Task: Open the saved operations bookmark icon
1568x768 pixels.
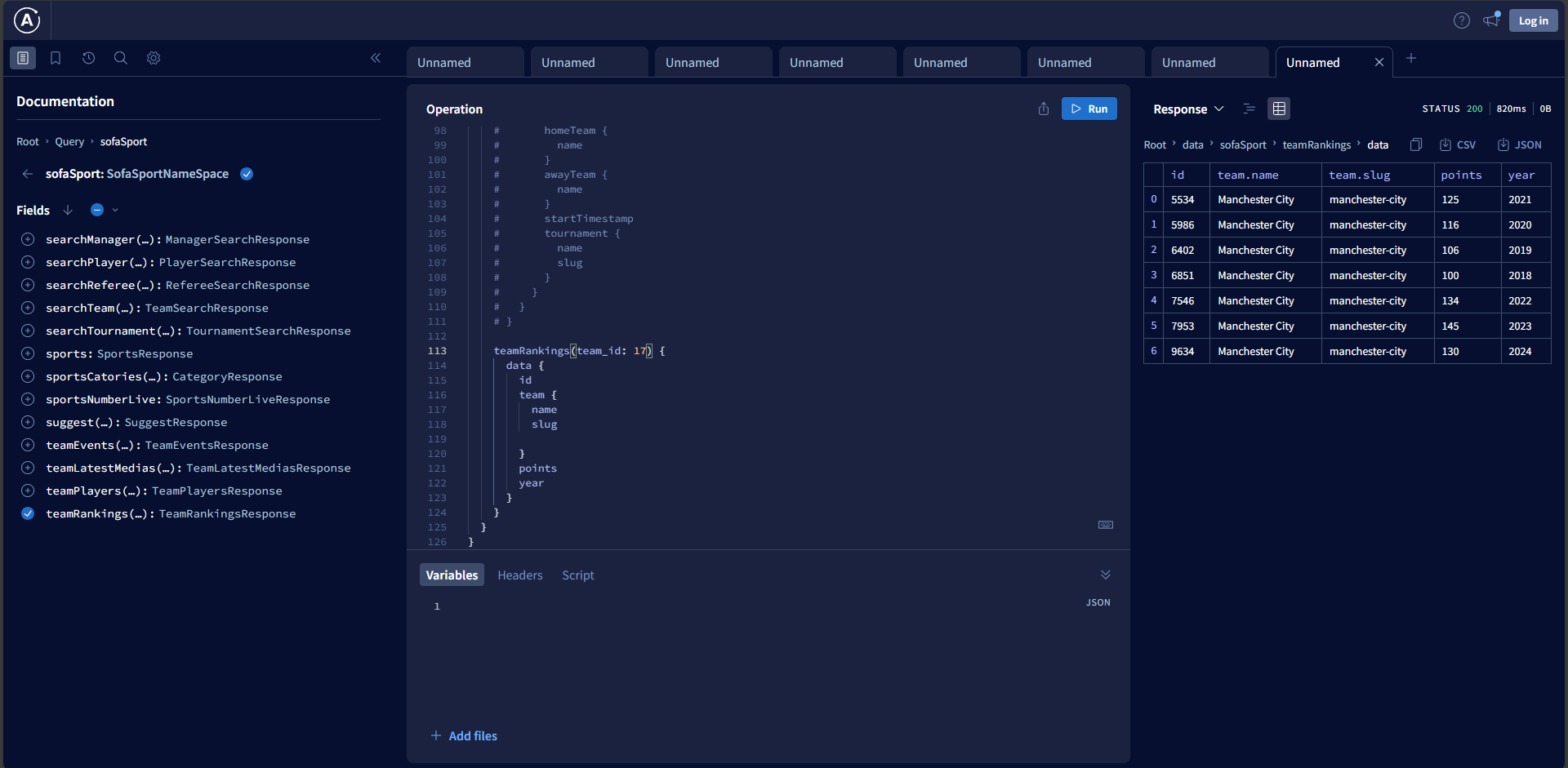Action: [x=56, y=58]
